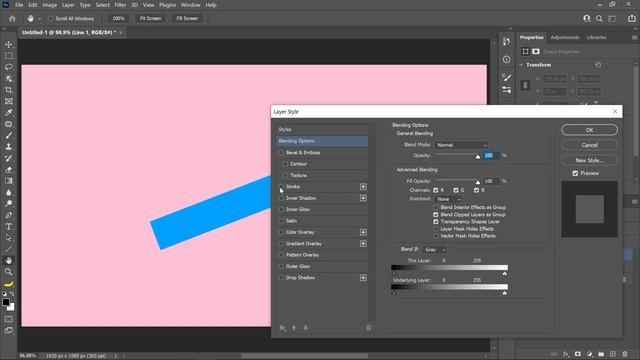This screenshot has height=360, width=640.
Task: Close the Layer Style dialog
Action: [x=615, y=111]
